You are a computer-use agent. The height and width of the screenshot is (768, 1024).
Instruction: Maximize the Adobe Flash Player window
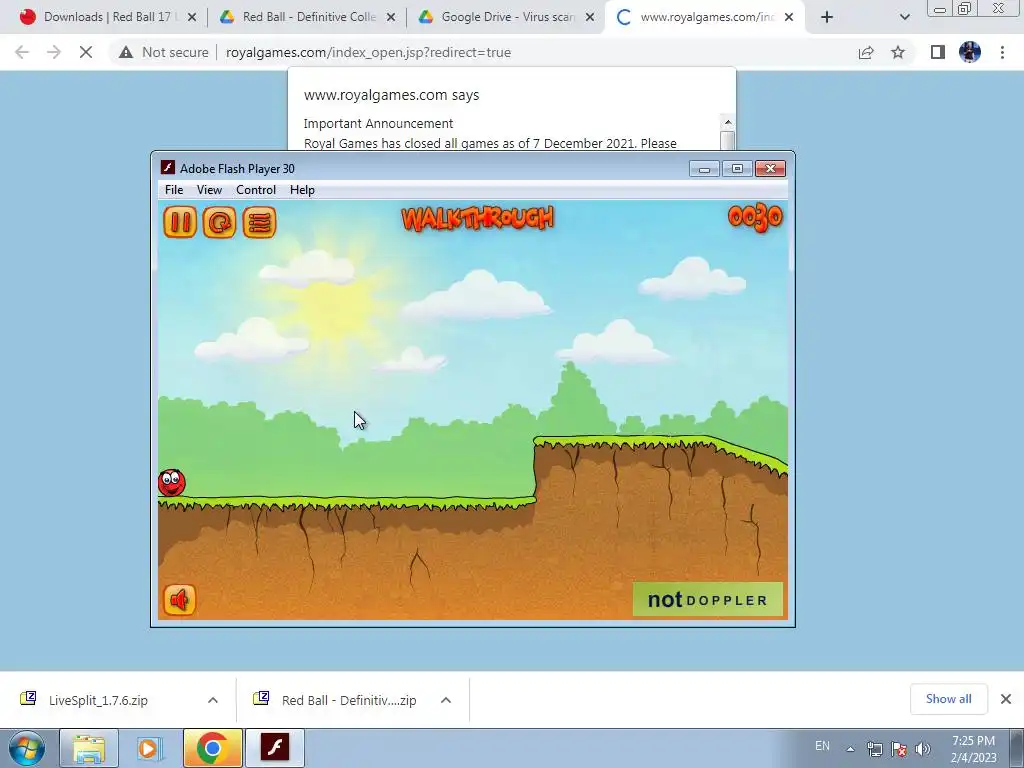click(737, 169)
